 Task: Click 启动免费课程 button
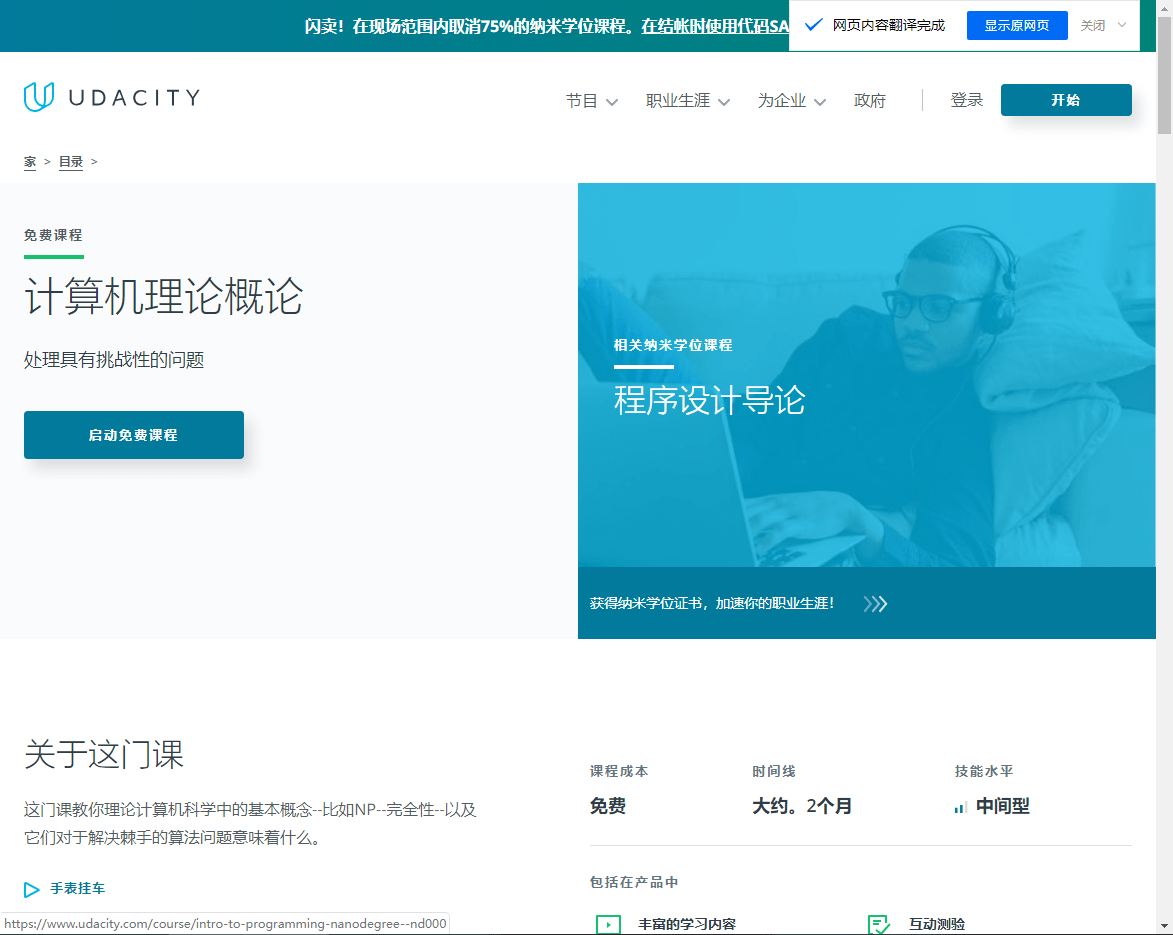tap(134, 435)
